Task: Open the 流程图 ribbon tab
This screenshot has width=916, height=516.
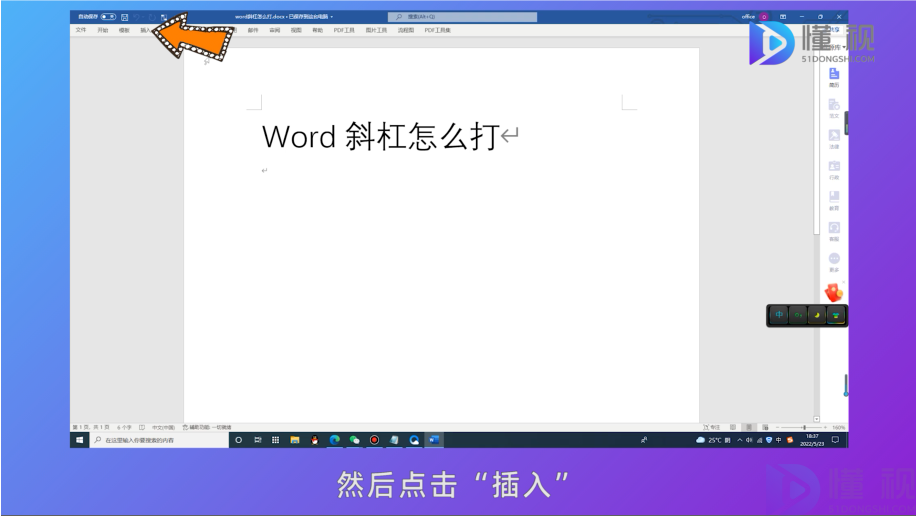Action: click(x=405, y=30)
